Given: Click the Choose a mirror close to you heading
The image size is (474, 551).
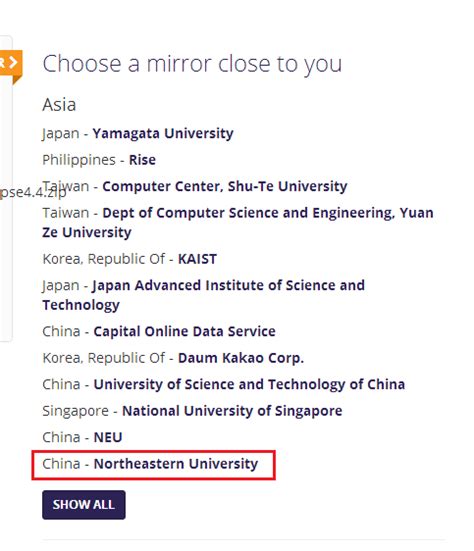Looking at the screenshot, I should (192, 64).
